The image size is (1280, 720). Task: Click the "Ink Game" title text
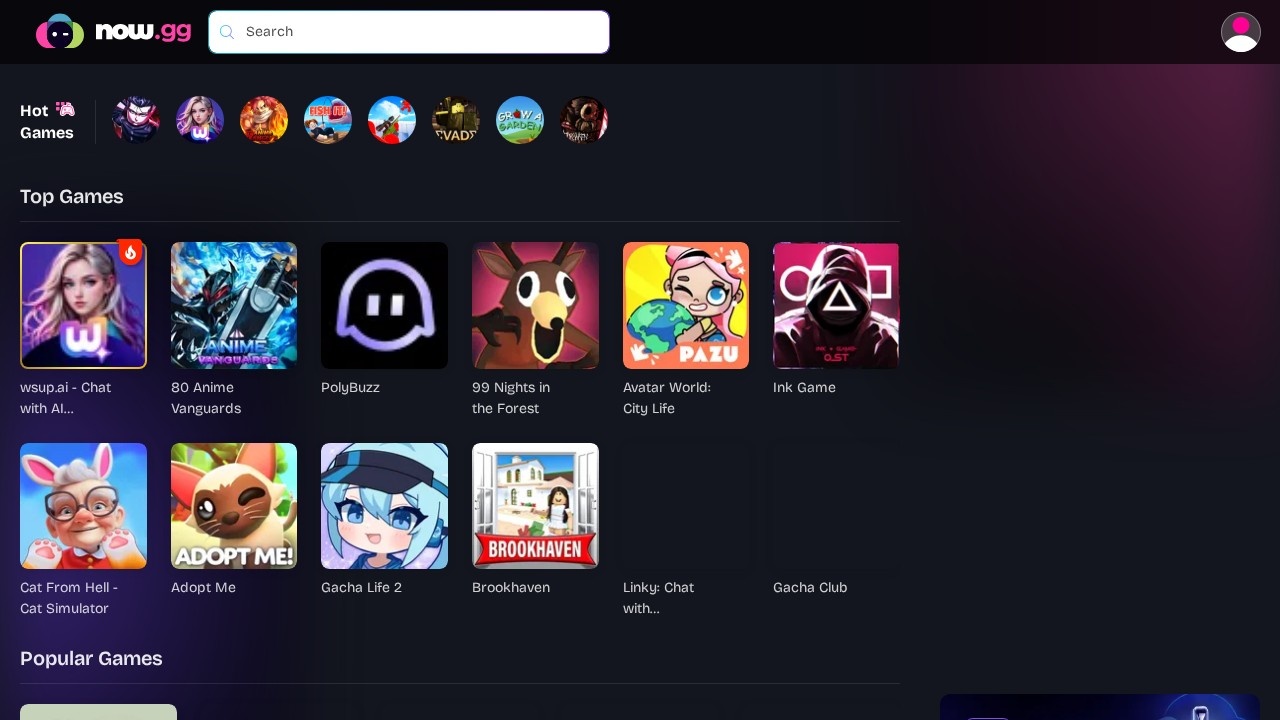tap(804, 387)
